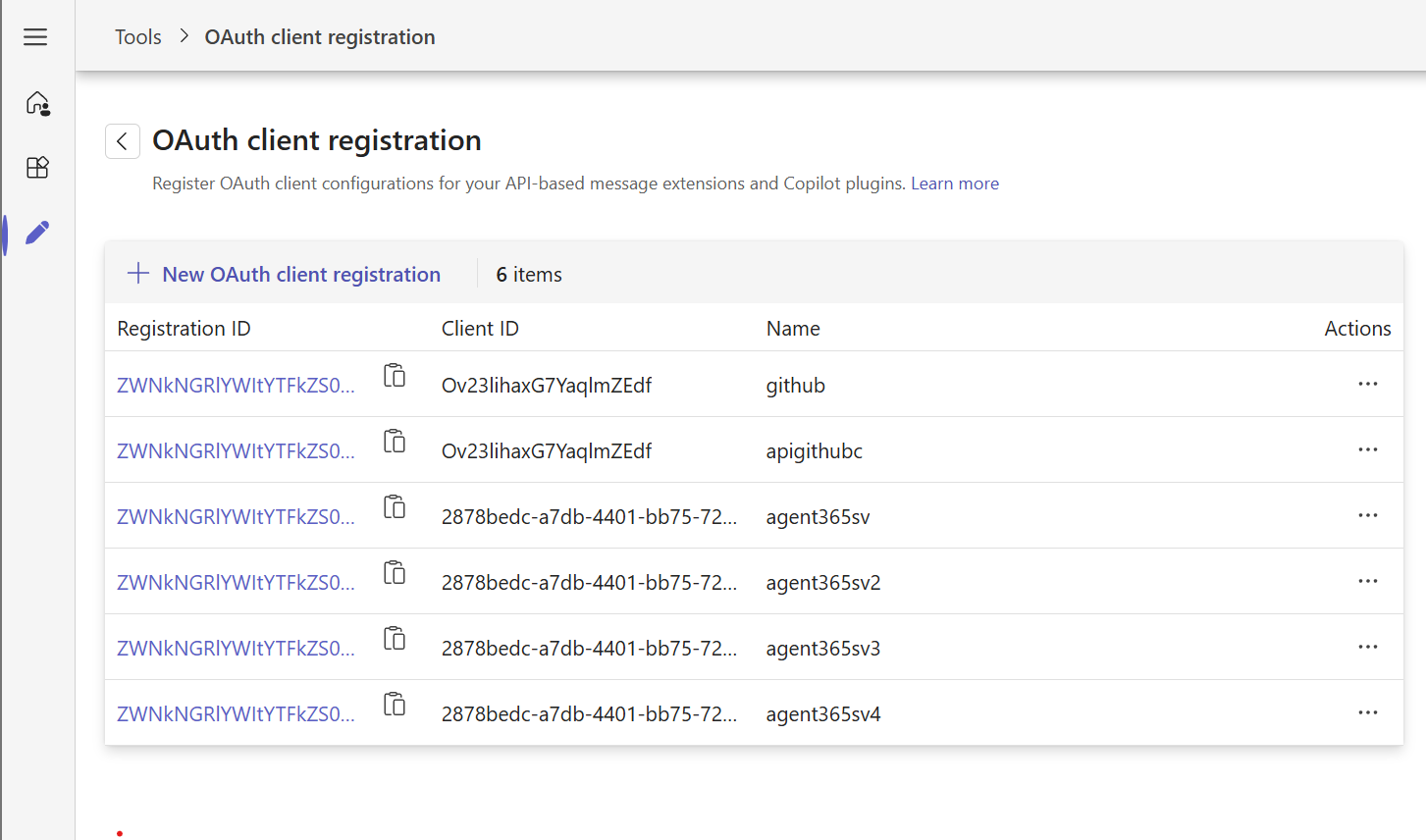Open the agent365sv3 Registration ID link
Image resolution: width=1426 pixels, height=840 pixels.
[x=236, y=649]
